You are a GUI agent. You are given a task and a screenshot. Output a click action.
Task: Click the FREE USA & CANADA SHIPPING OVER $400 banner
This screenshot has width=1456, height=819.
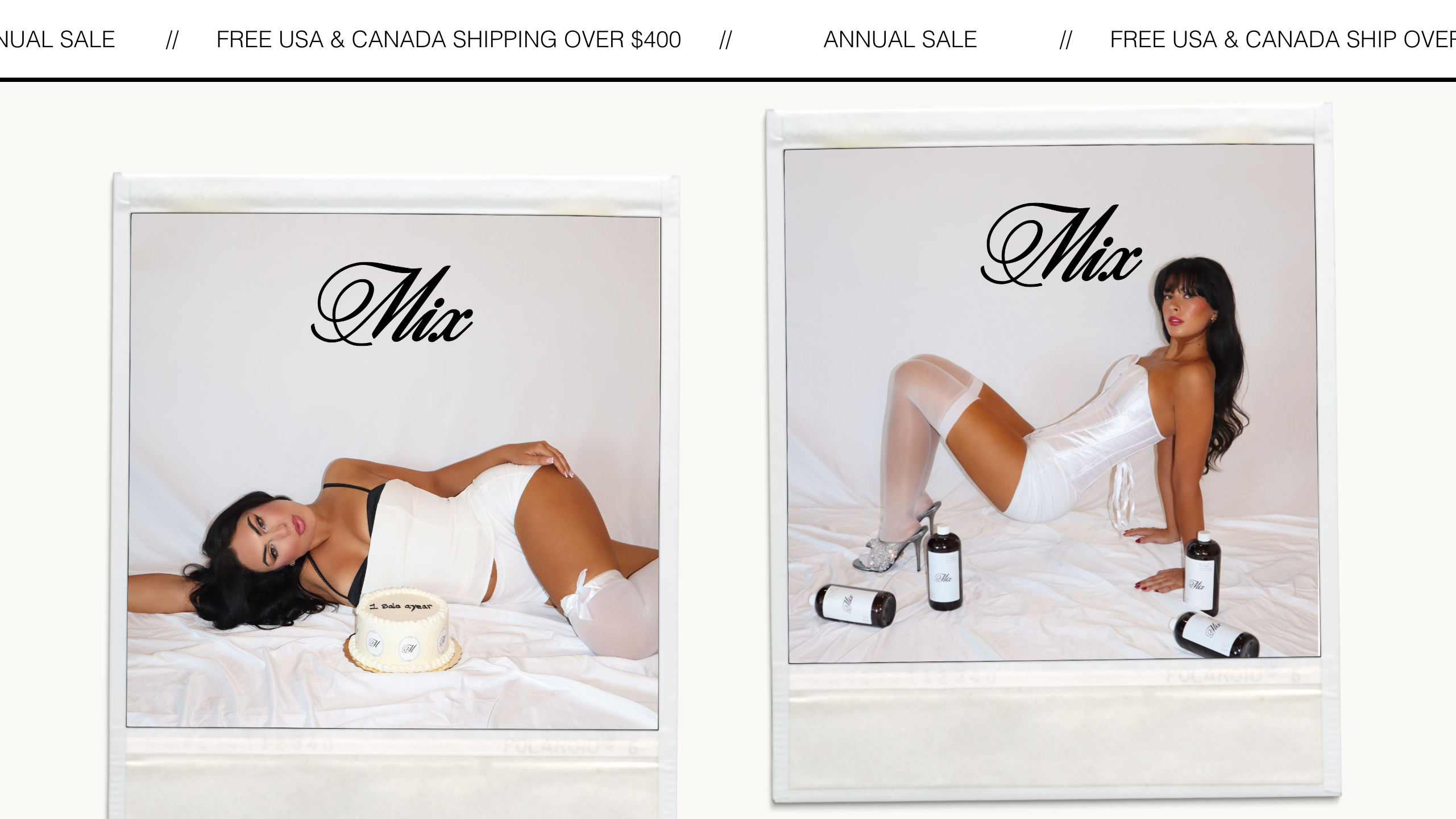449,40
